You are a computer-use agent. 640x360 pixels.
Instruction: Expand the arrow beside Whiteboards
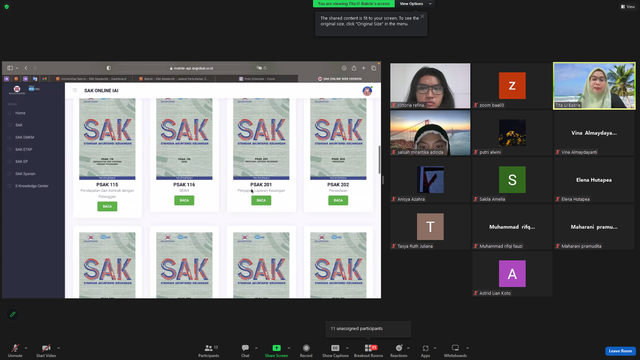pos(467,348)
